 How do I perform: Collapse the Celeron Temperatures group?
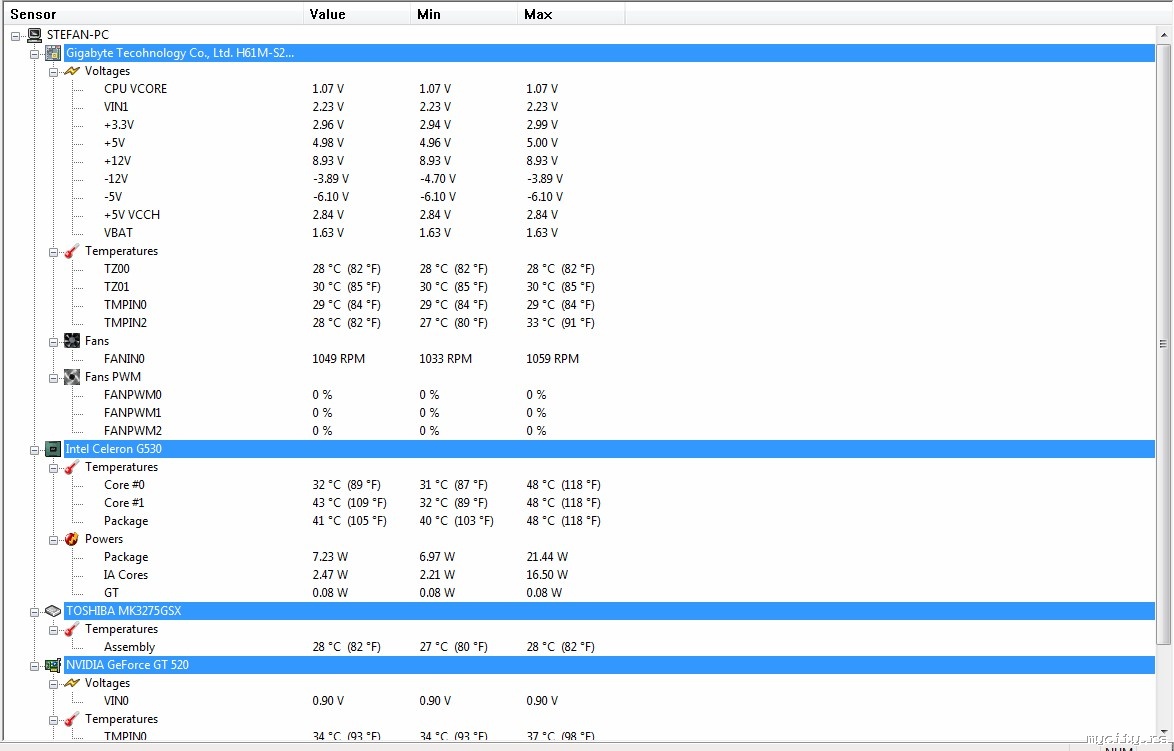coord(54,468)
